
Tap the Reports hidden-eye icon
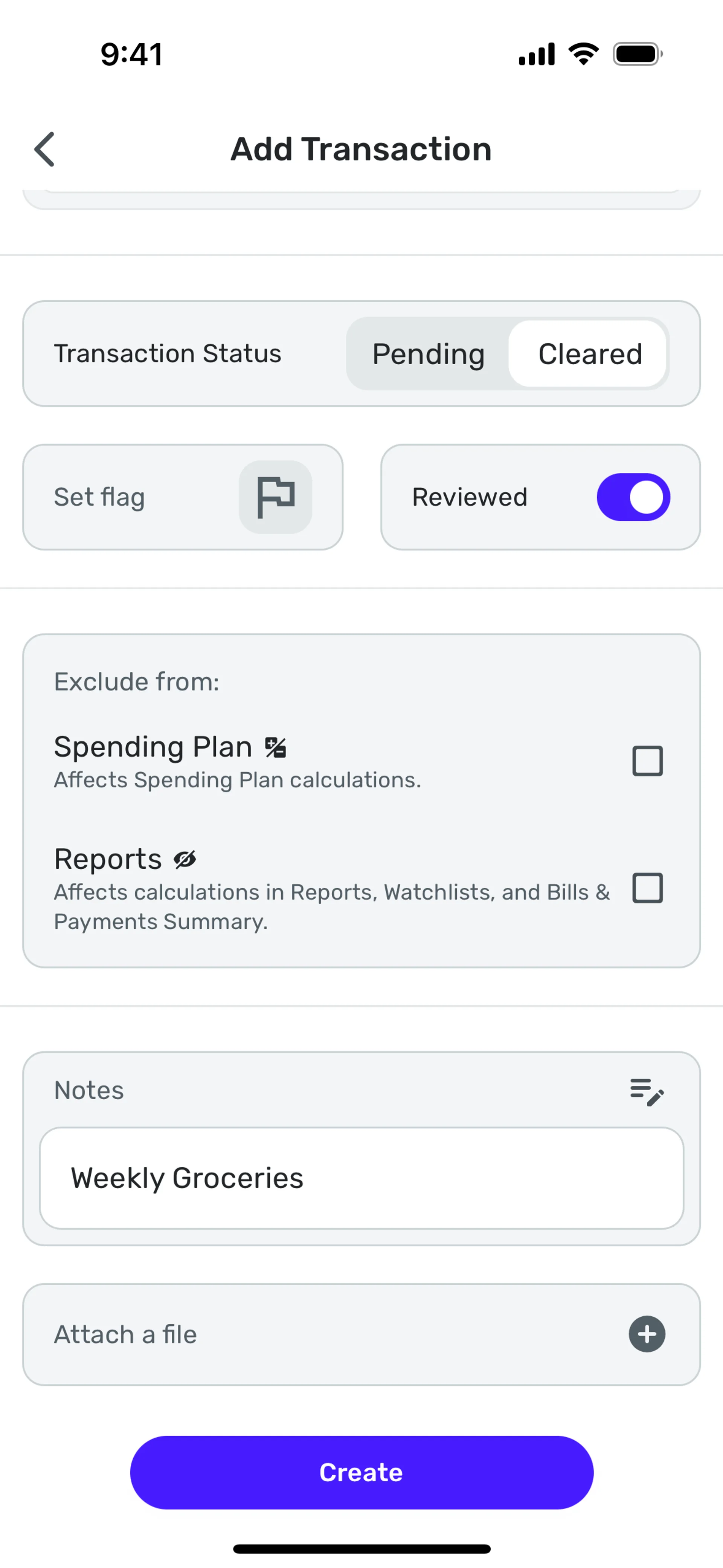[185, 859]
